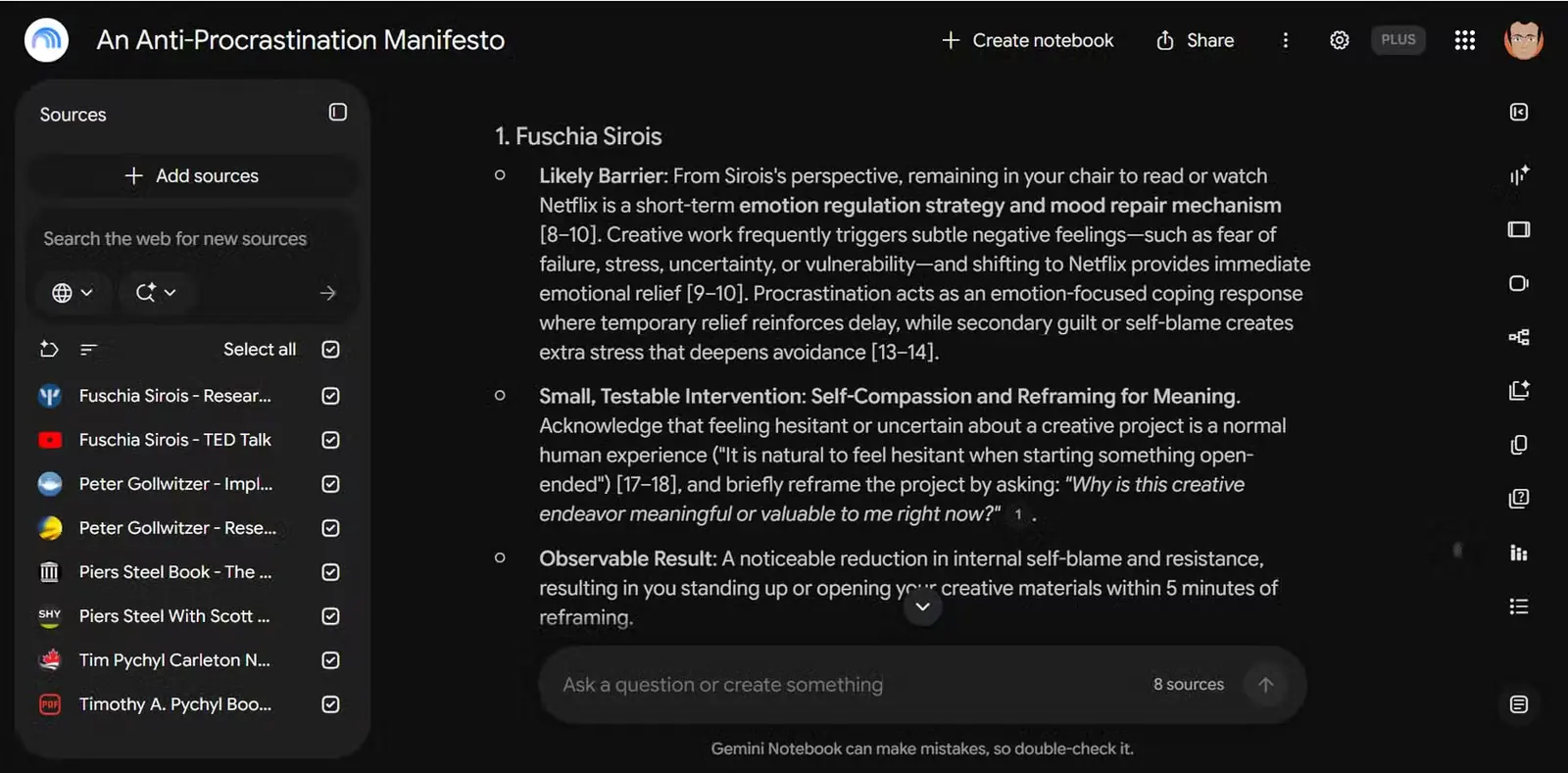Screen dimensions: 1568x773
Task: Focus the Ask a question input field
Action: (843, 685)
